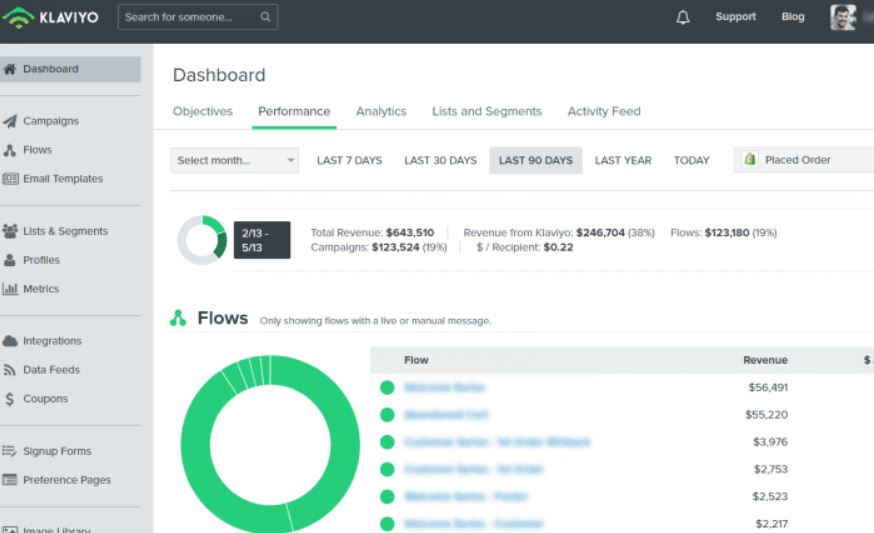874x533 pixels.
Task: Open Integrations cloud icon
Action: point(9,341)
